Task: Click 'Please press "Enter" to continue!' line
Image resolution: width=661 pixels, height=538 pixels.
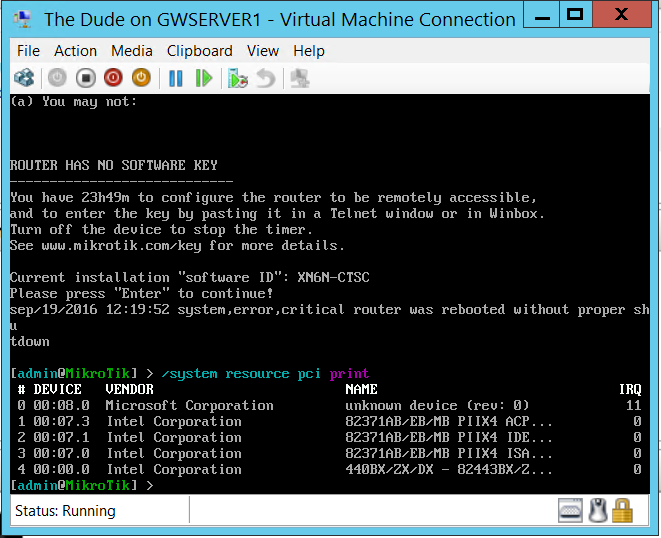Action: coord(142,293)
